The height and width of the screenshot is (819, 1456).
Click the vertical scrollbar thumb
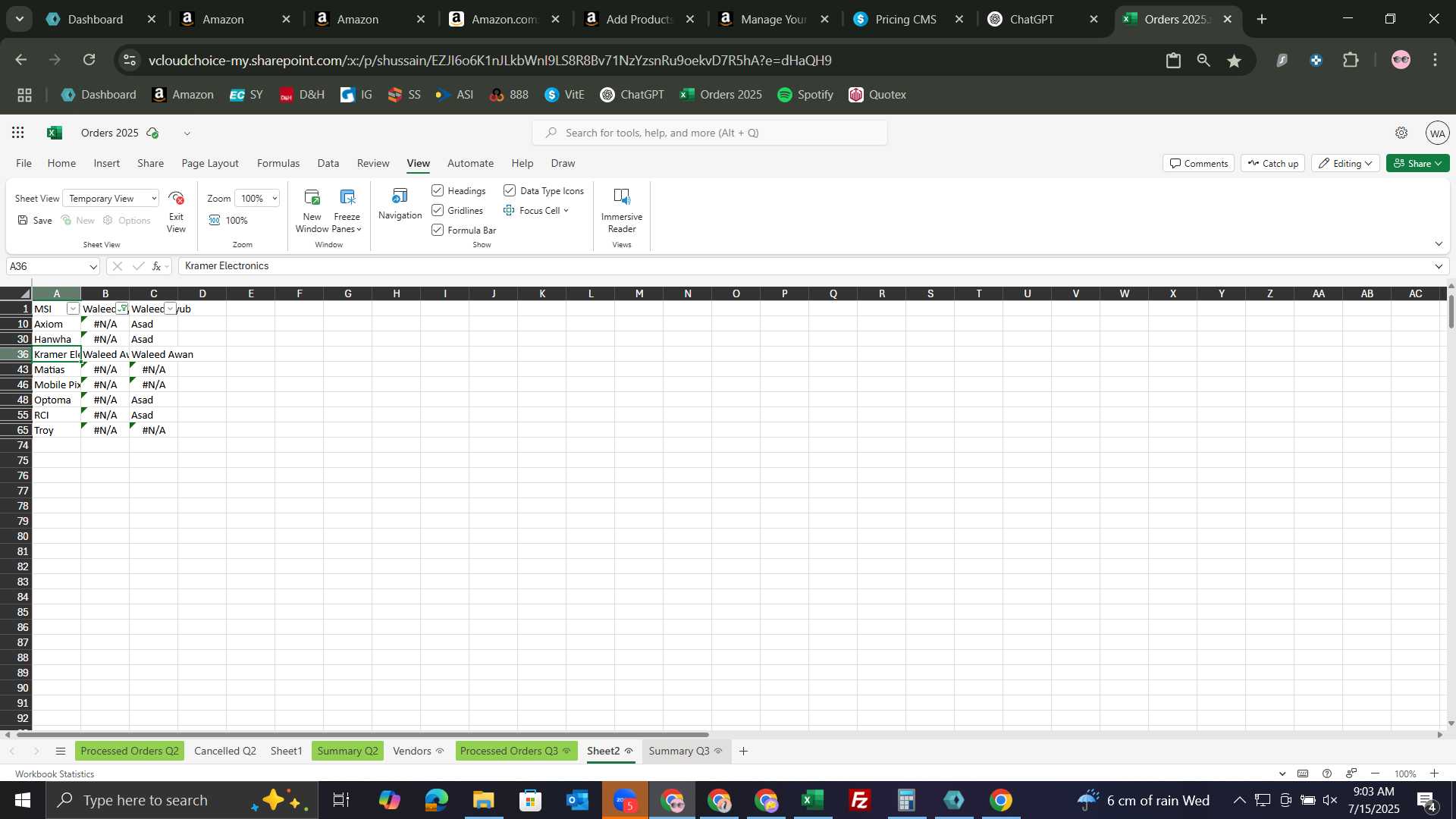[1451, 311]
